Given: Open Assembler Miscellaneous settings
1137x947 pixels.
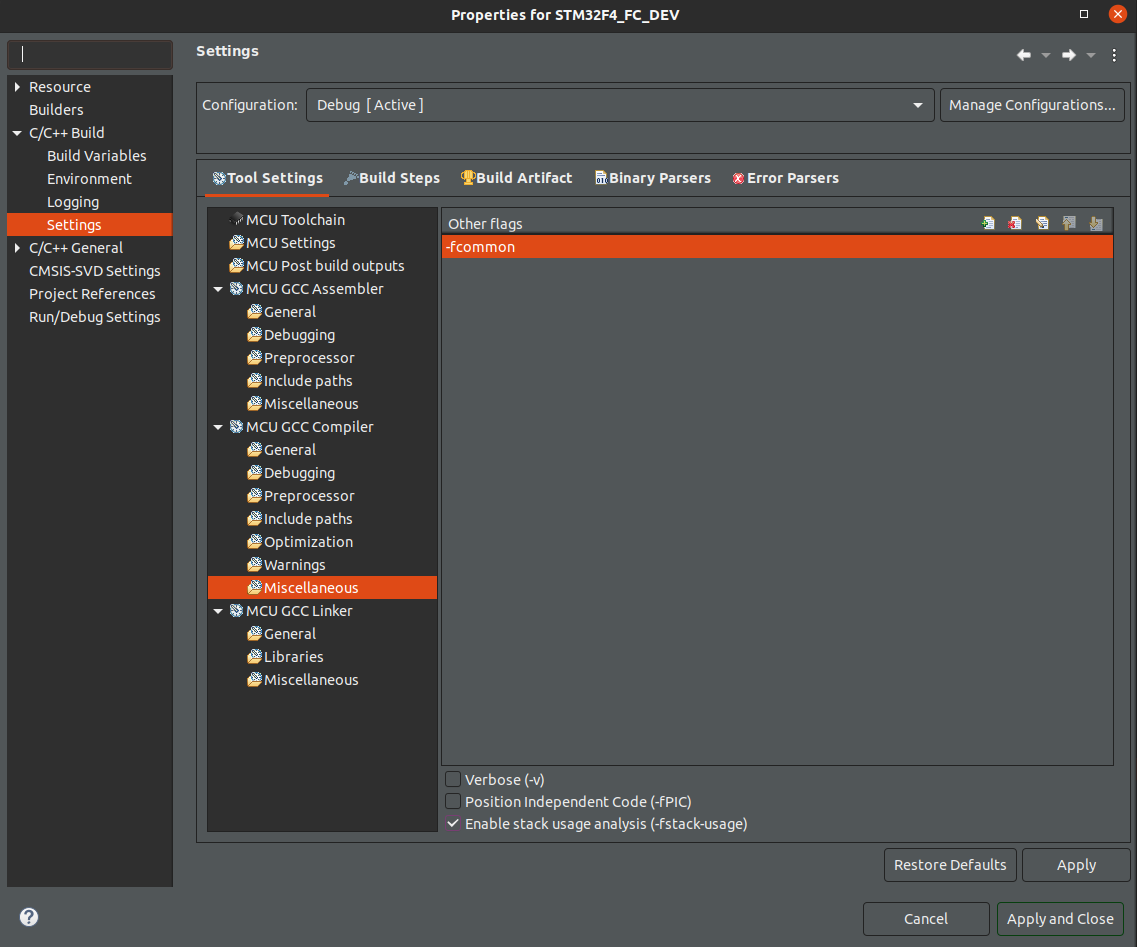Looking at the screenshot, I should tap(302, 404).
